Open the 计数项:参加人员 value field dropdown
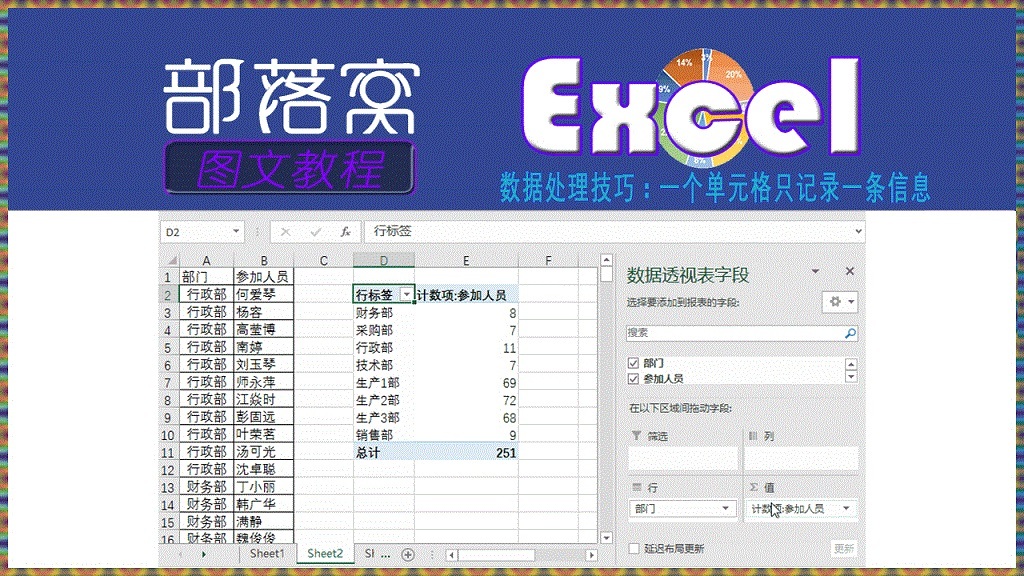 846,508
